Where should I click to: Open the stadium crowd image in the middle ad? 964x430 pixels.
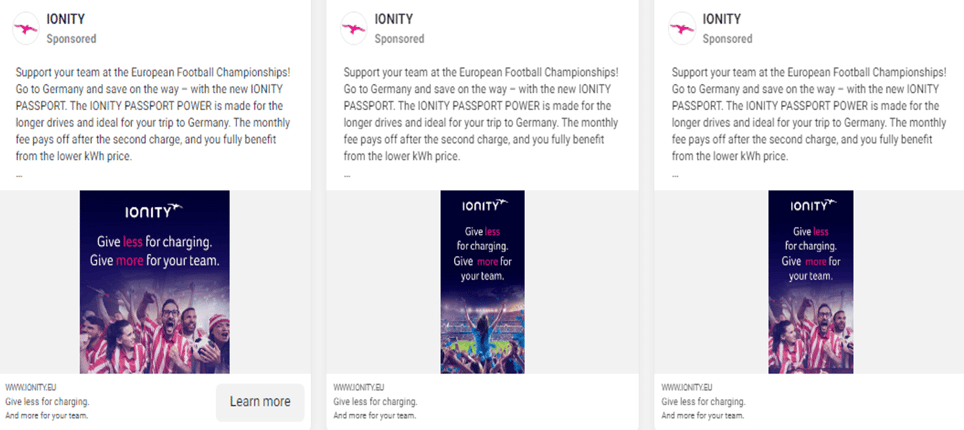(x=482, y=282)
